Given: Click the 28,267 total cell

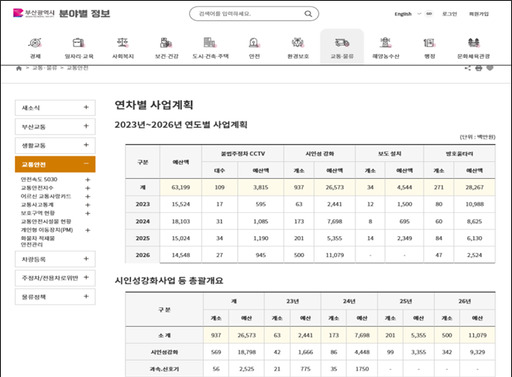Looking at the screenshot, I should click(474, 187).
